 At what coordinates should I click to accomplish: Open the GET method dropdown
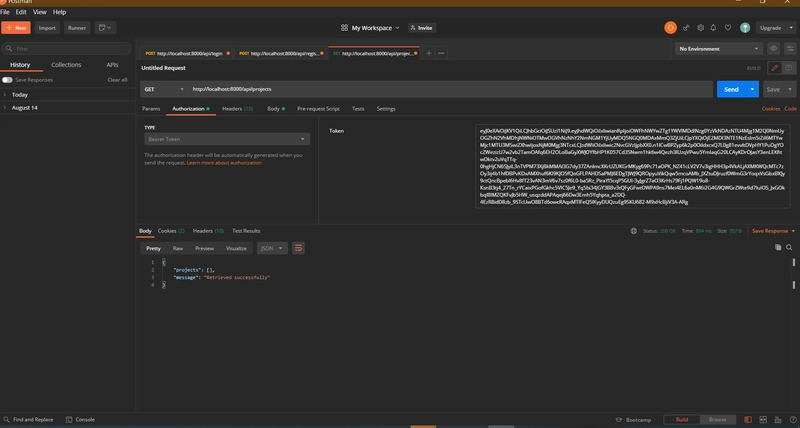point(164,89)
